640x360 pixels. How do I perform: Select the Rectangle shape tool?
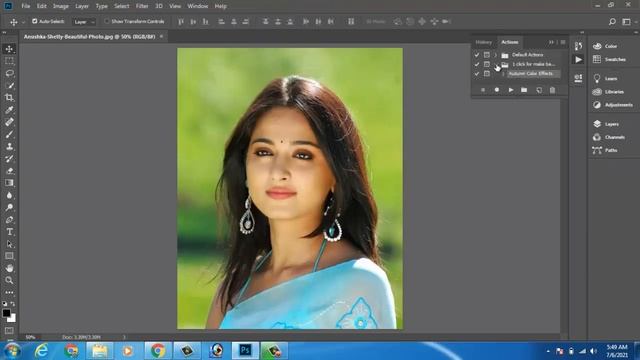[9, 256]
